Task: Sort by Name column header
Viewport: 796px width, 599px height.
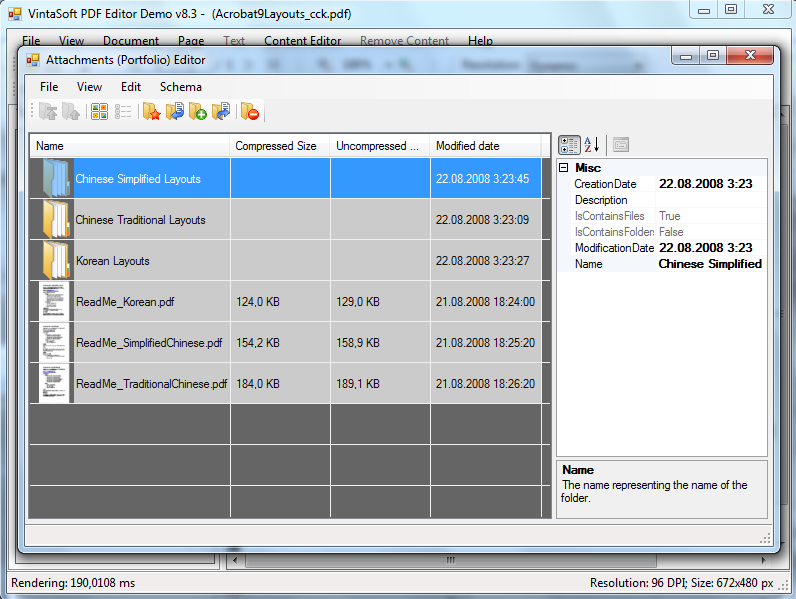Action: [x=129, y=146]
